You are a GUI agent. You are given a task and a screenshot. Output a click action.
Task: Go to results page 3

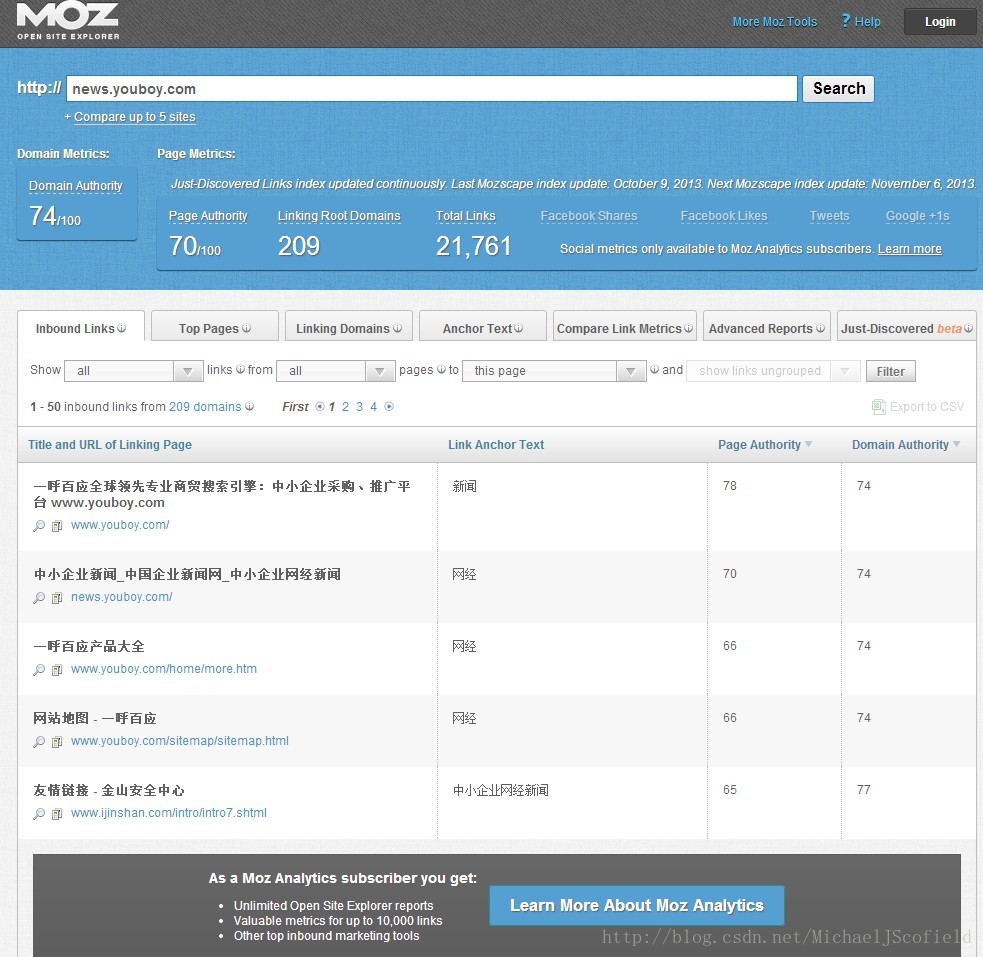(359, 407)
